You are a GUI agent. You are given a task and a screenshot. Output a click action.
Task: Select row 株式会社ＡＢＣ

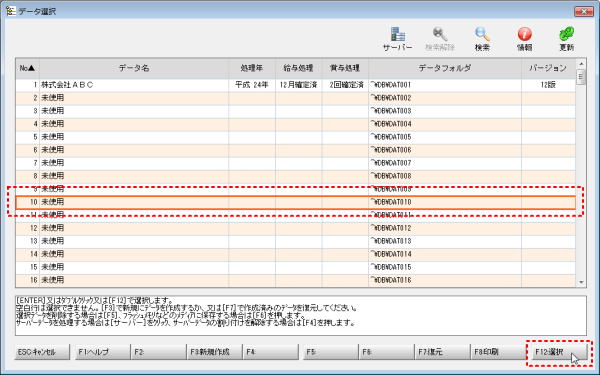[295, 85]
